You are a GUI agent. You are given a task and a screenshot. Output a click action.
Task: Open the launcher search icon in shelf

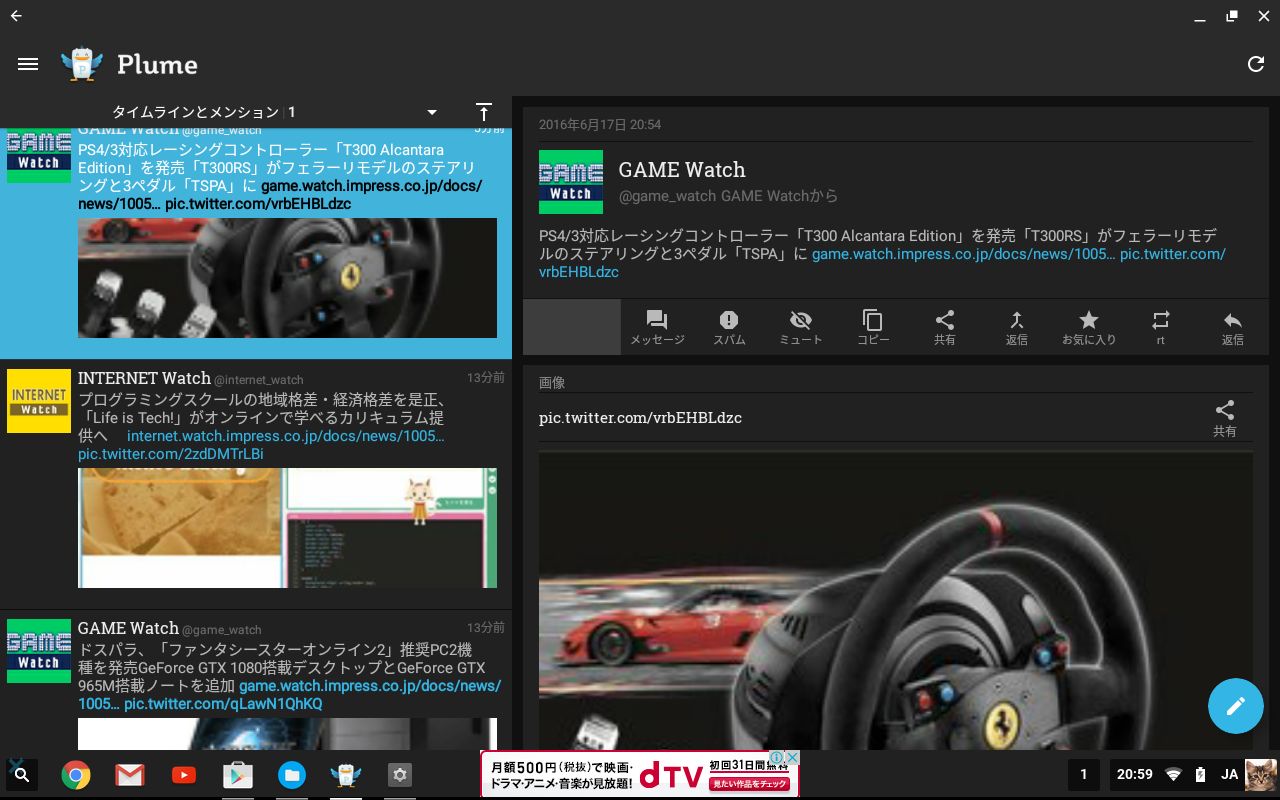click(22, 774)
